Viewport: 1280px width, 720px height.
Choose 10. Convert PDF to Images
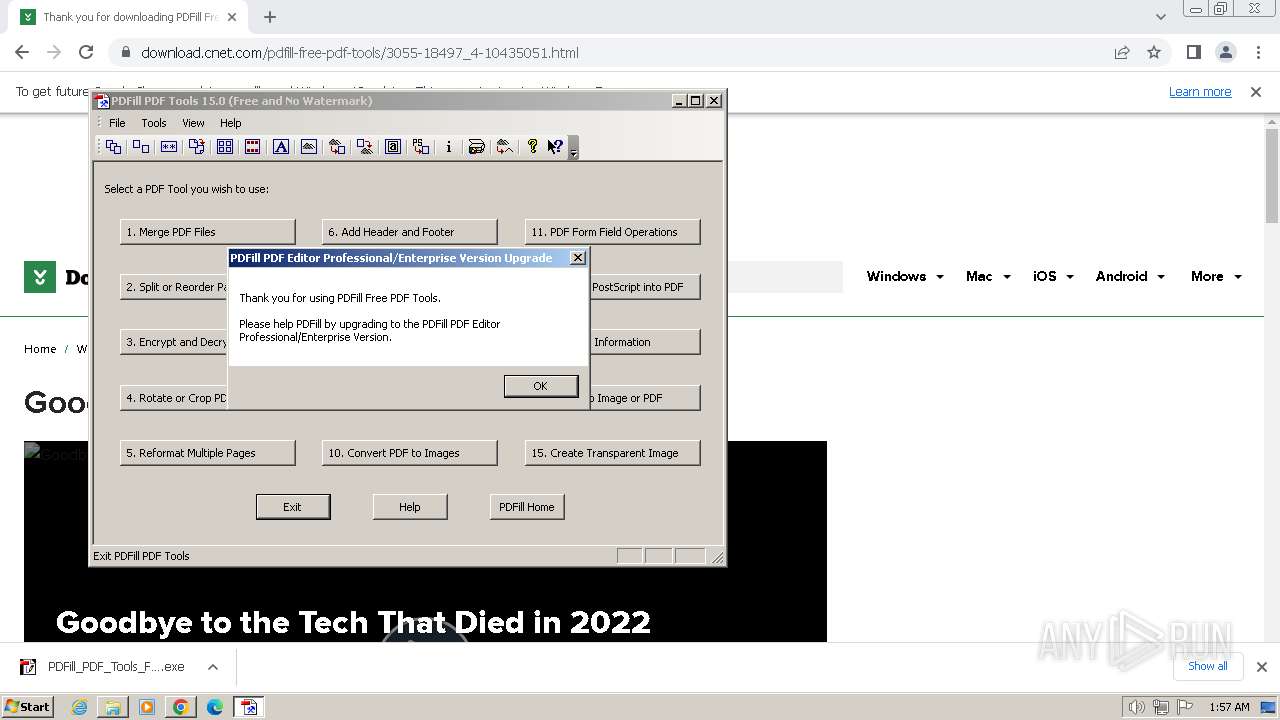410,453
